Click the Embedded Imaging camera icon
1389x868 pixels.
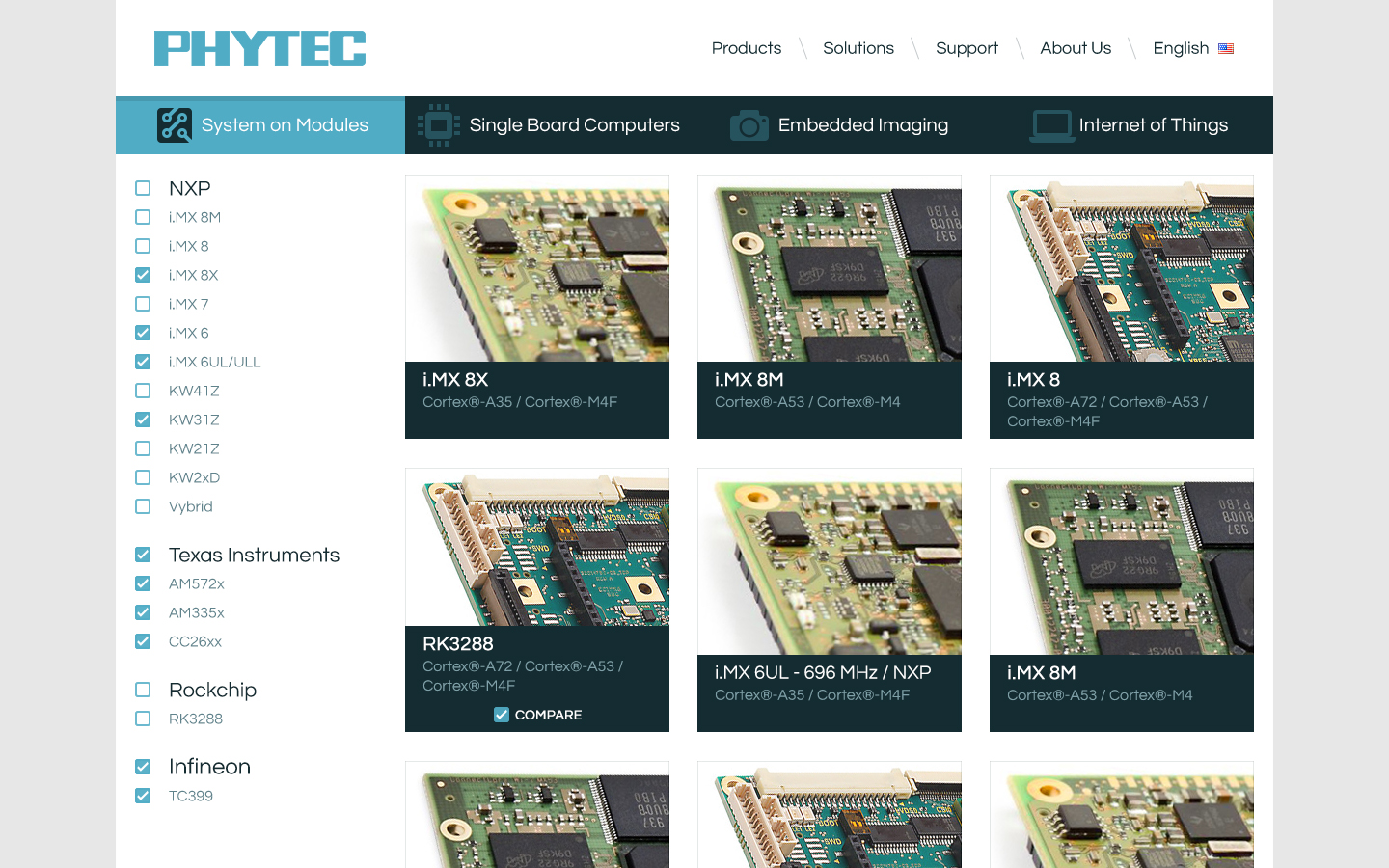tap(749, 125)
